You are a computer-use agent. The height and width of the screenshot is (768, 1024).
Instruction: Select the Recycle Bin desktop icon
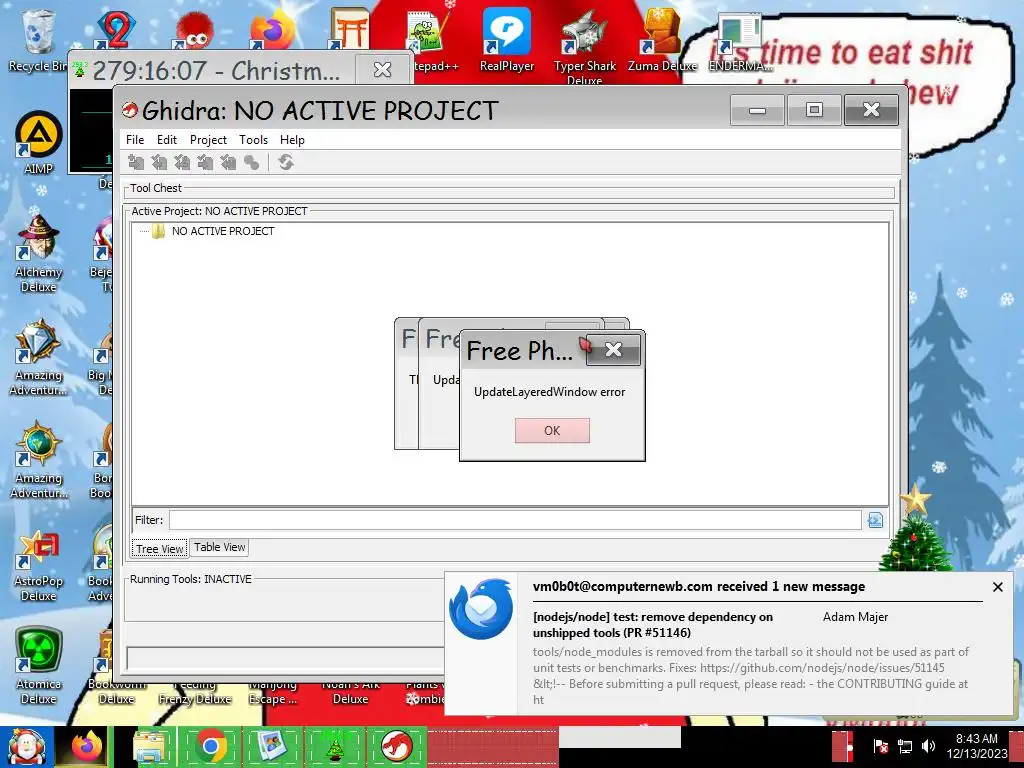[x=38, y=40]
